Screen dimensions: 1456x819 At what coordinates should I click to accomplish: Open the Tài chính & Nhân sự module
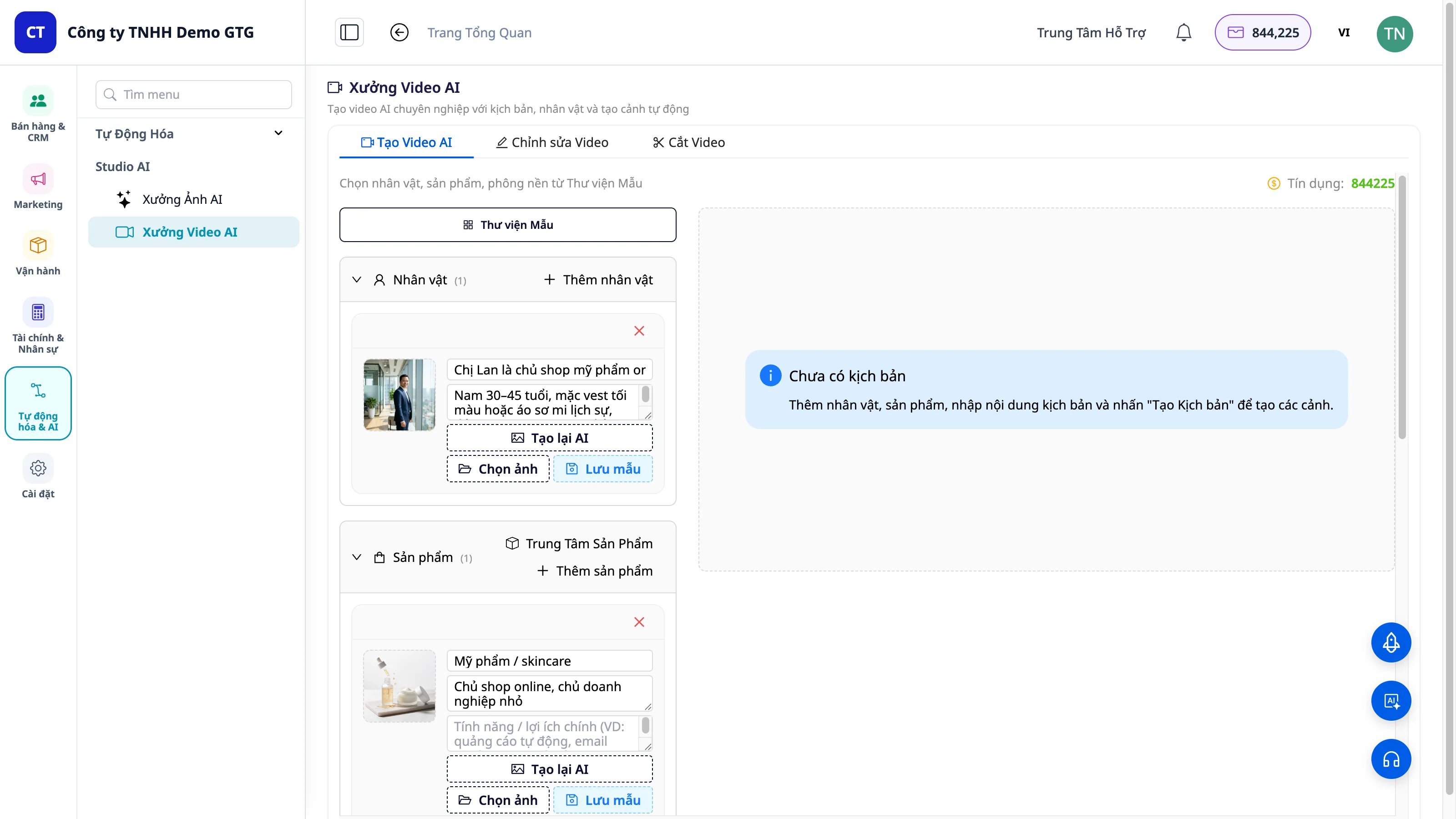(38, 326)
